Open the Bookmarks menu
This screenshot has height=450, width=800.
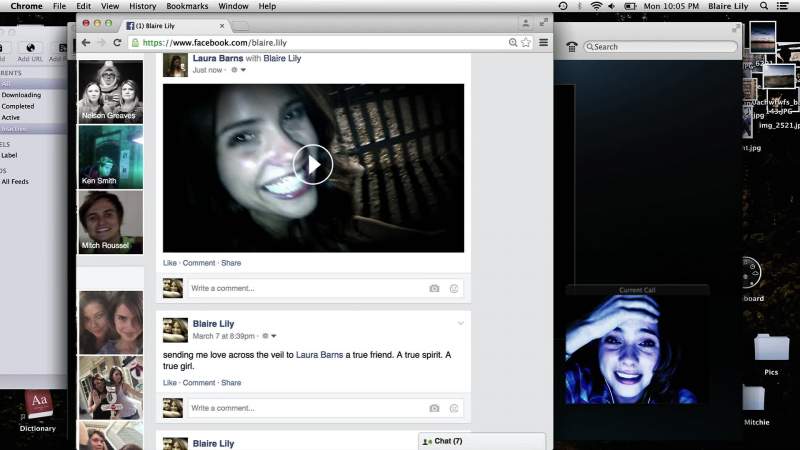pyautogui.click(x=187, y=6)
